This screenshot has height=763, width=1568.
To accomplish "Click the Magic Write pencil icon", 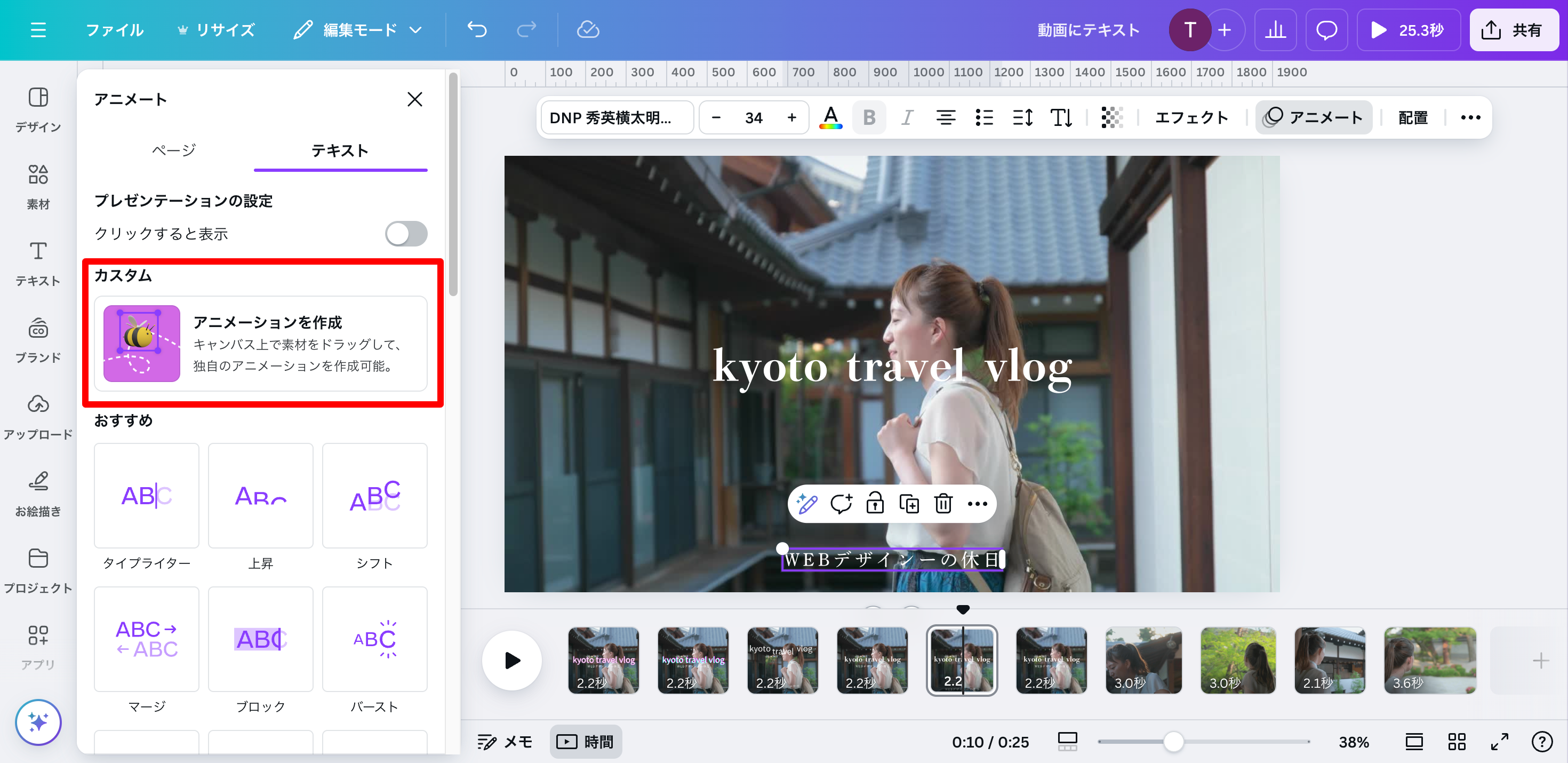I will pyautogui.click(x=807, y=504).
